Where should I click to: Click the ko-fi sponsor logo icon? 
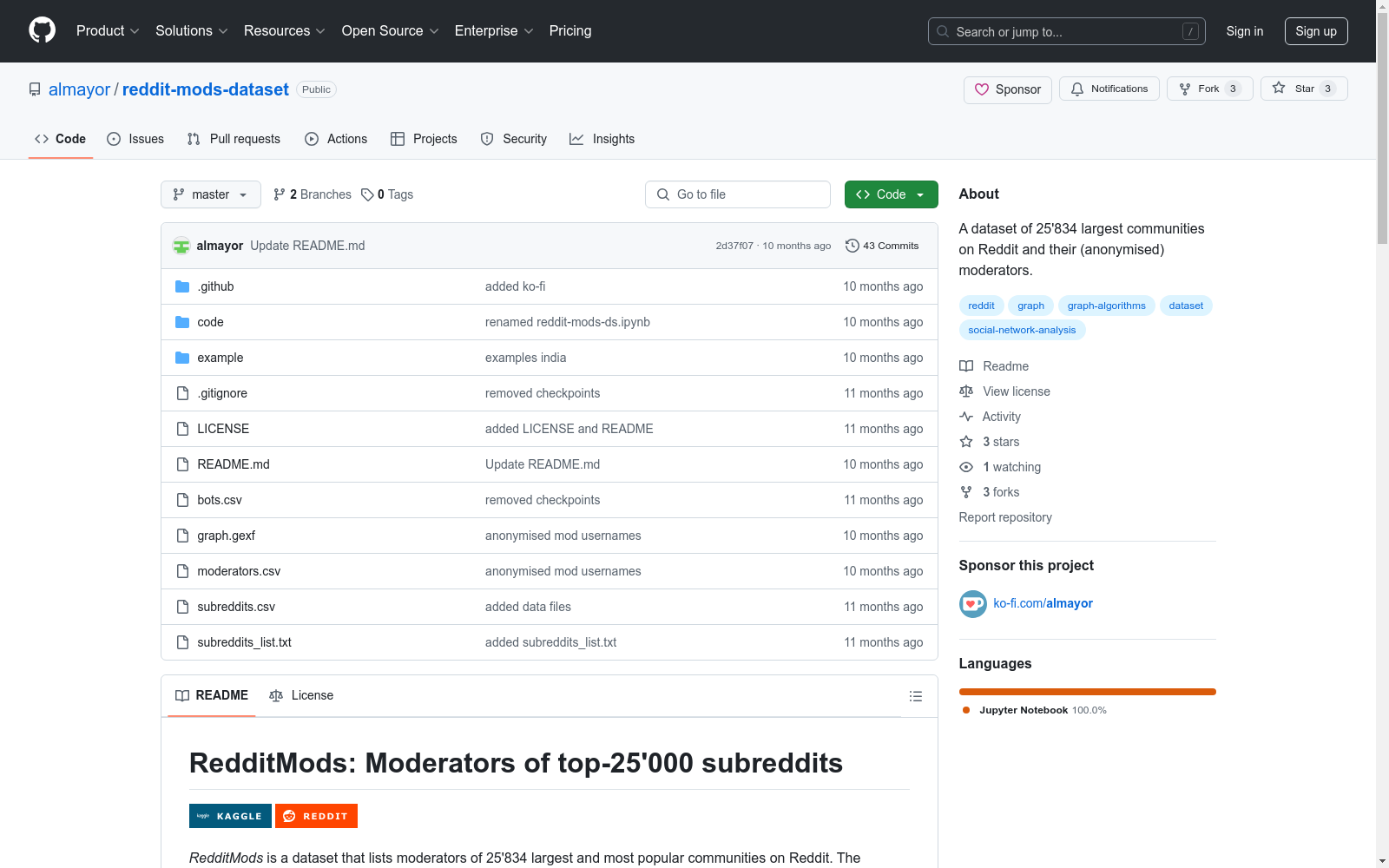972,604
